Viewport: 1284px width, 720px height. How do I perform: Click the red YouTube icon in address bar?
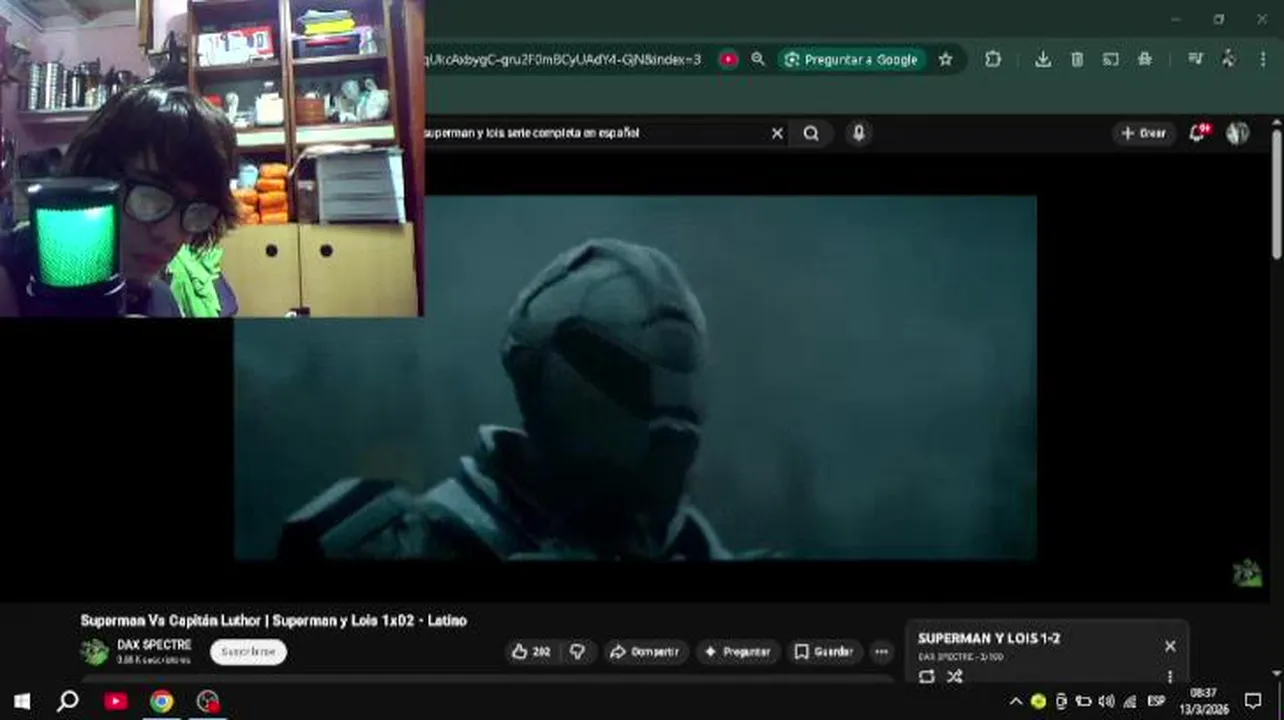point(728,60)
